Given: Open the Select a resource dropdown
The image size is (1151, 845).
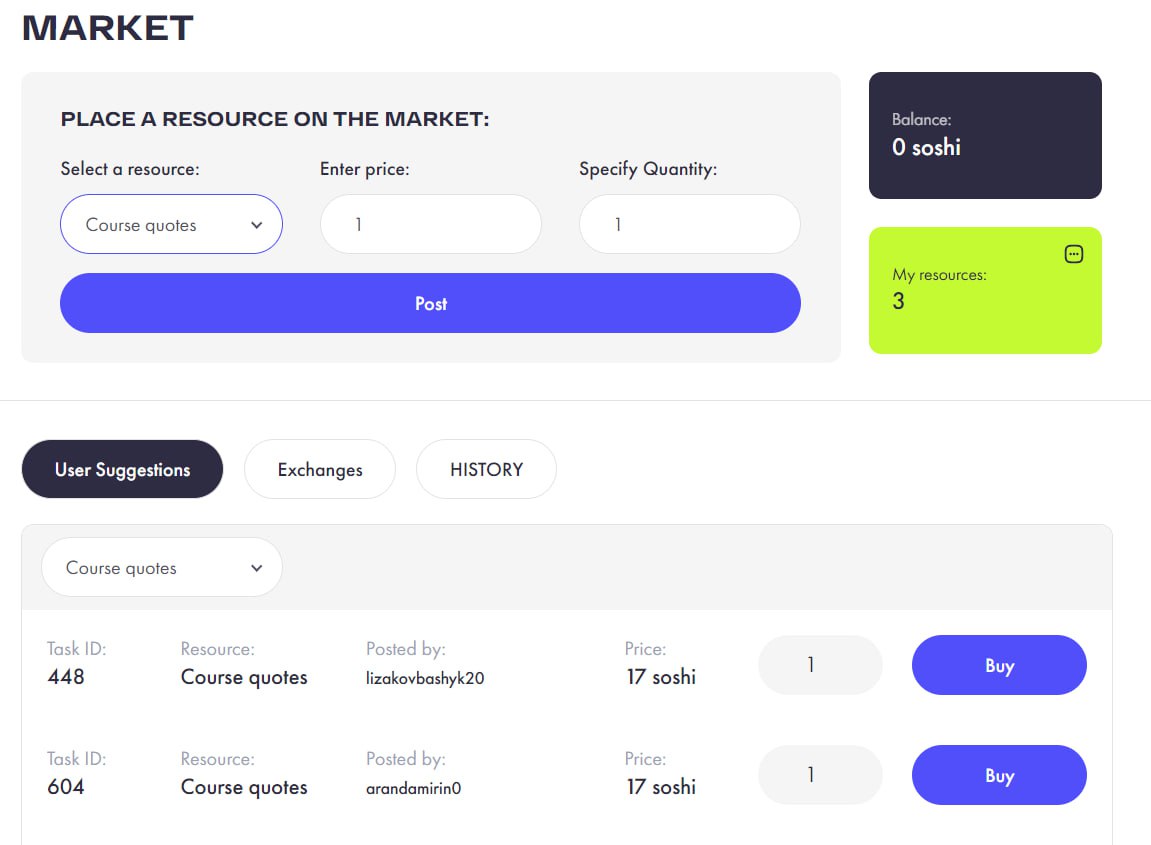Looking at the screenshot, I should point(171,225).
